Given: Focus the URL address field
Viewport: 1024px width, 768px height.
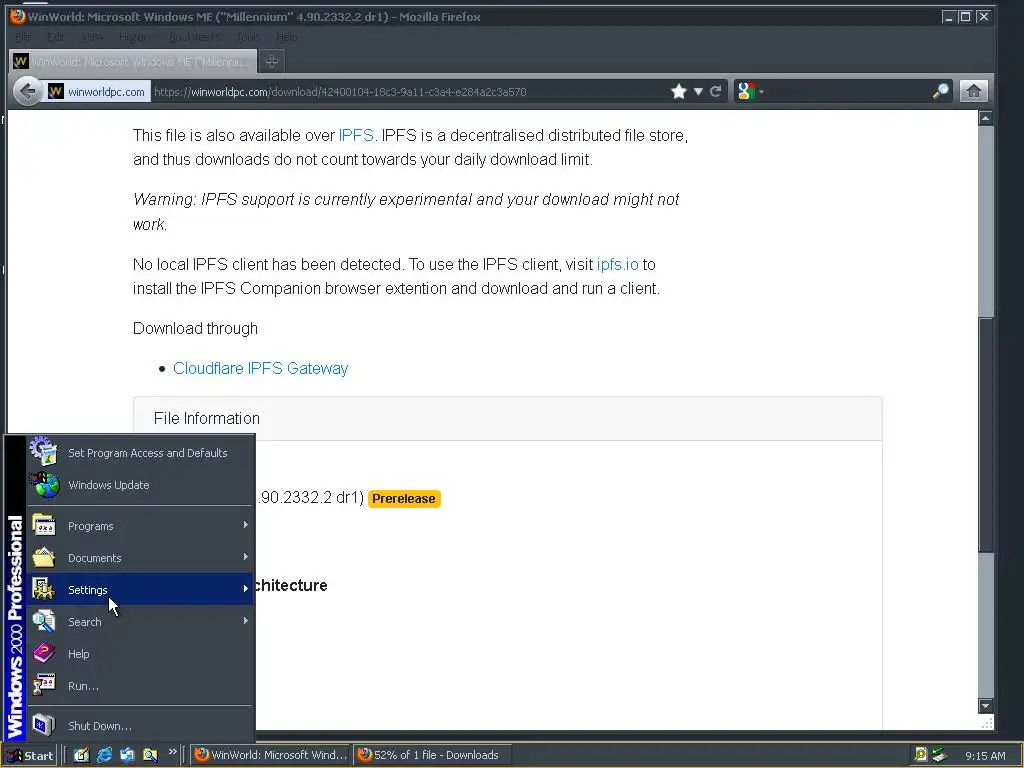Looking at the screenshot, I should (408, 91).
